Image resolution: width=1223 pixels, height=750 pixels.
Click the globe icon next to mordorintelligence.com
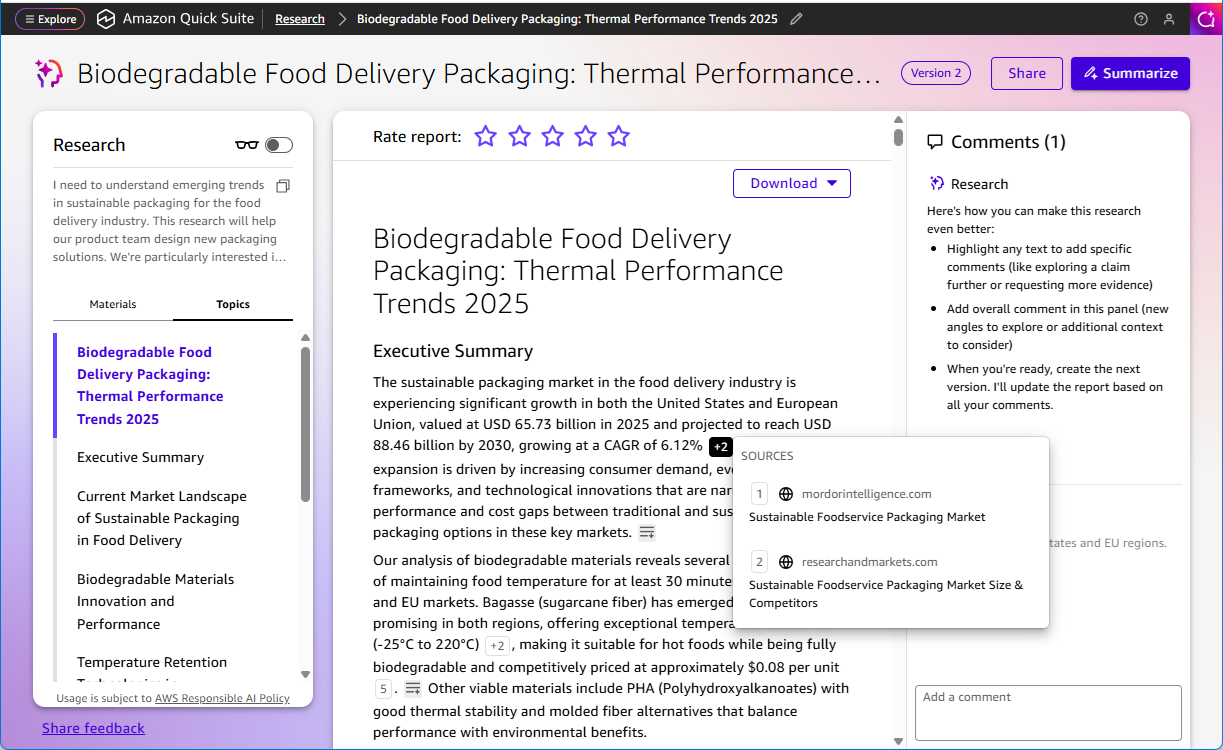pyautogui.click(x=786, y=494)
